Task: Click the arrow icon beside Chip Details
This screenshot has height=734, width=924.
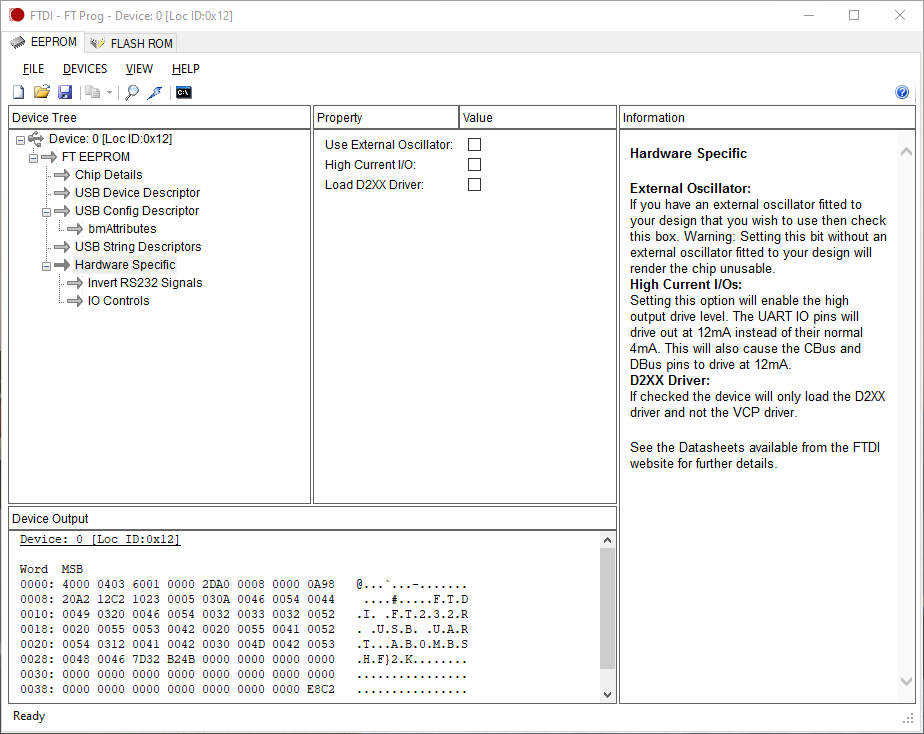Action: (62, 175)
